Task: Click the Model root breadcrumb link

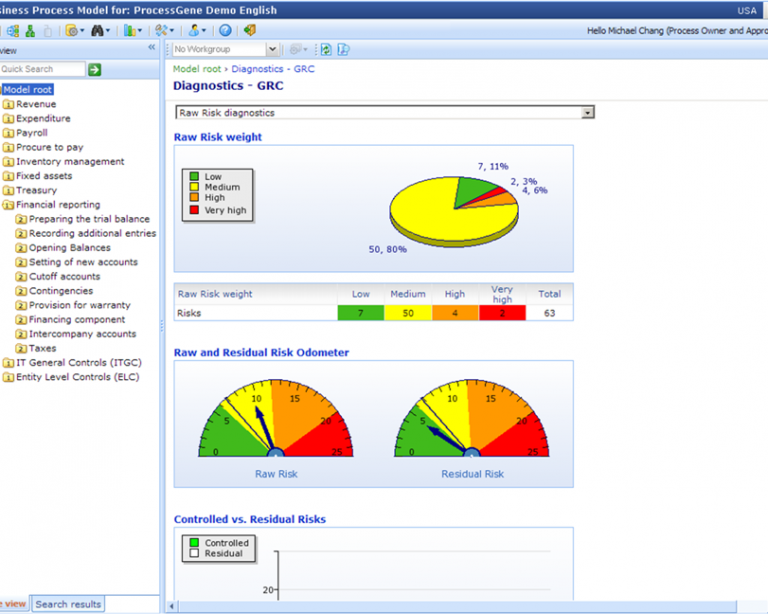Action: point(198,69)
